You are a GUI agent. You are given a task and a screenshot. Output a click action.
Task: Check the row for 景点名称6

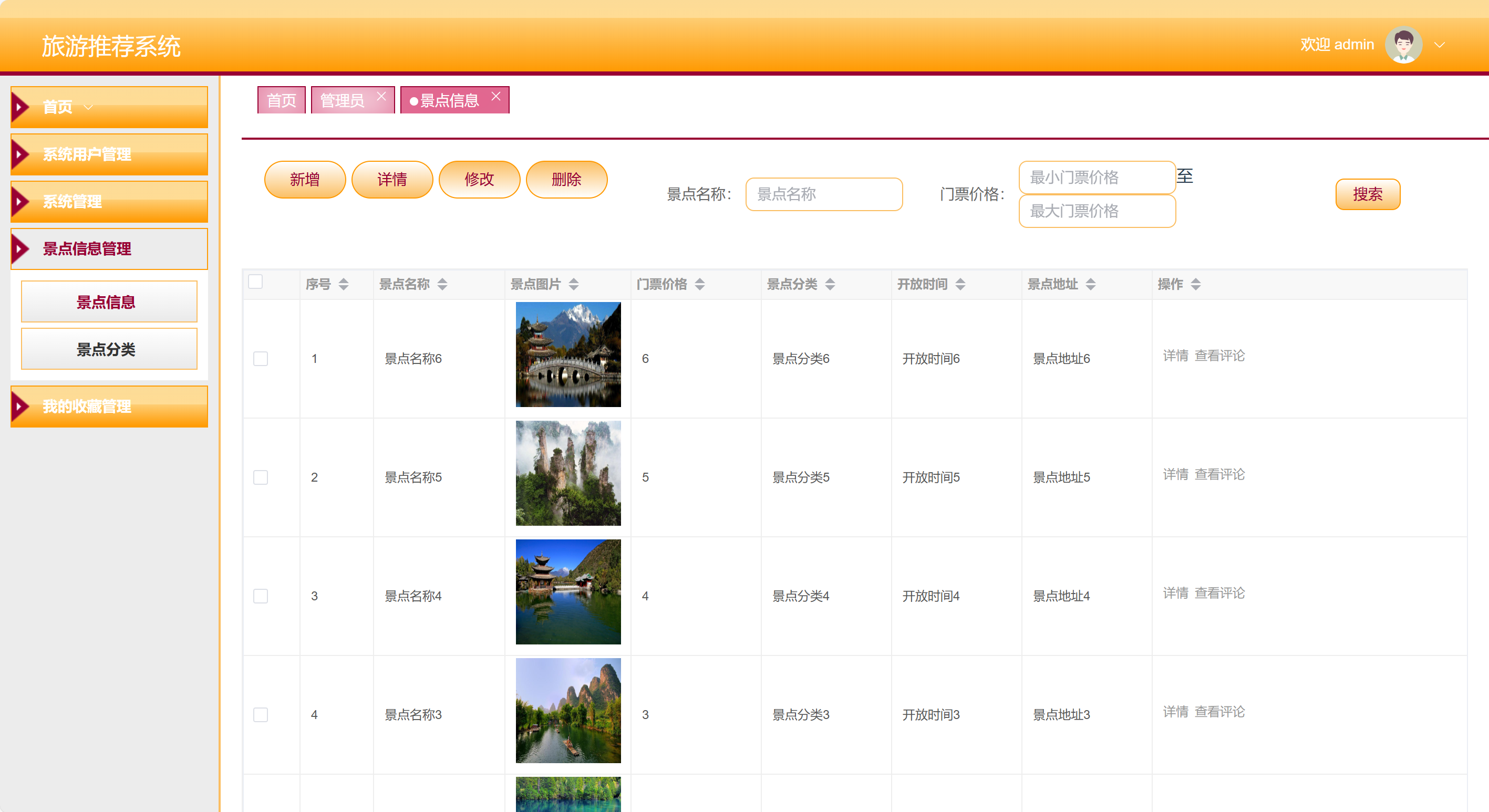coord(261,358)
